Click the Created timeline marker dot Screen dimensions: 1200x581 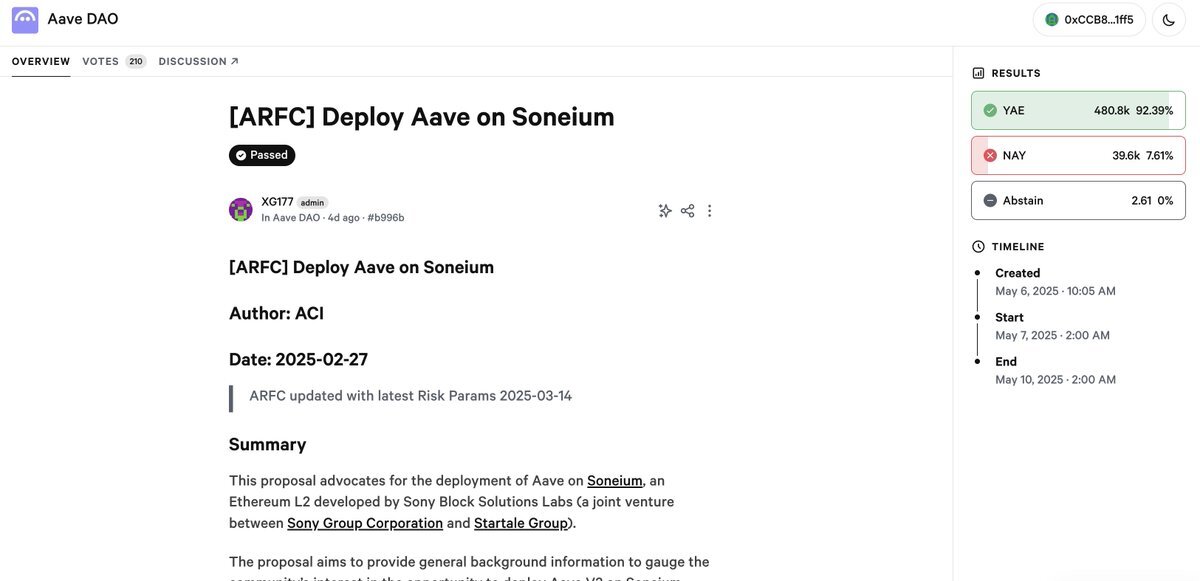pyautogui.click(x=977, y=272)
